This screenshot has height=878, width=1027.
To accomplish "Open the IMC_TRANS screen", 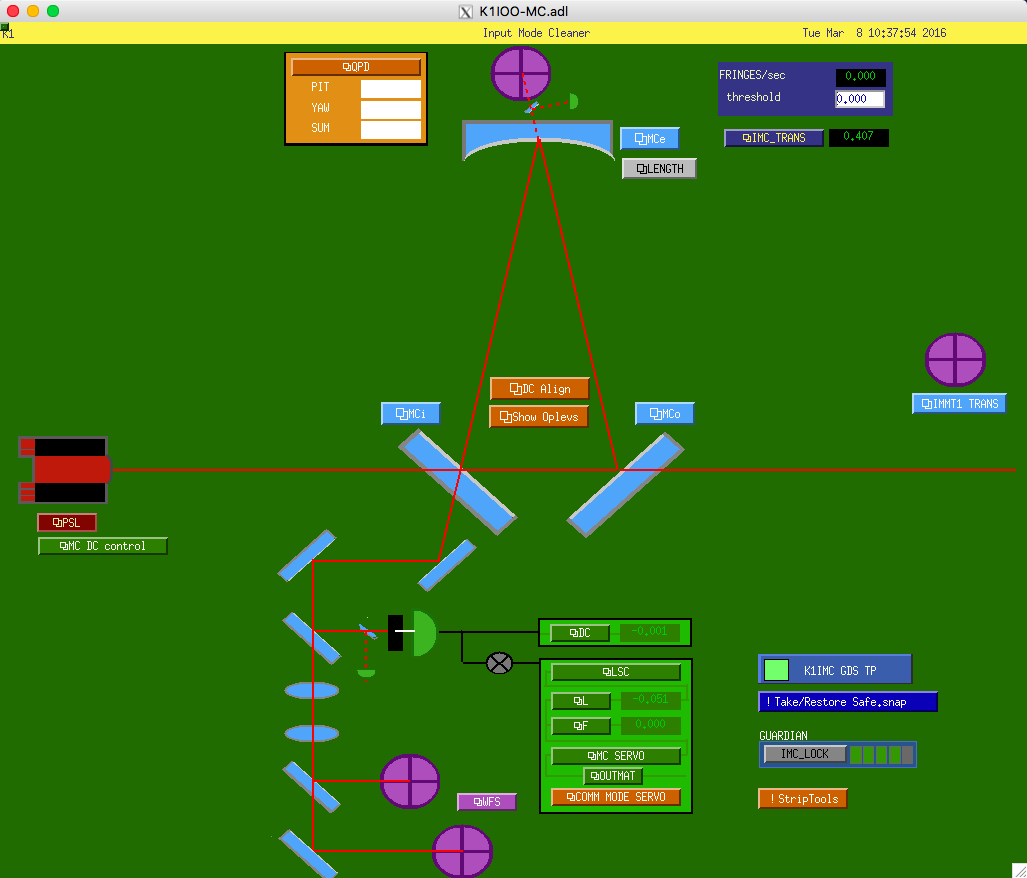I will tap(774, 138).
